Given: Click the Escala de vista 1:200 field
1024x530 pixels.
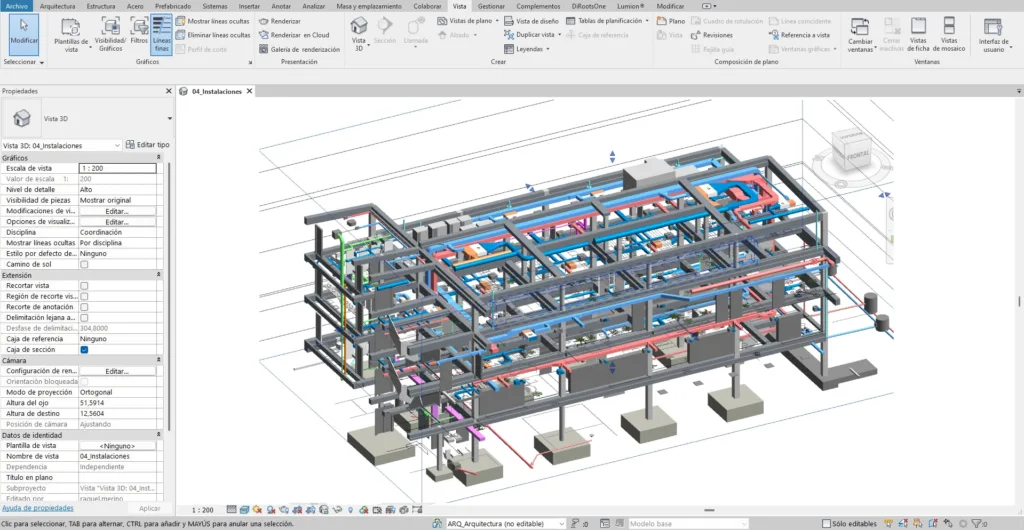Looking at the screenshot, I should 118,168.
